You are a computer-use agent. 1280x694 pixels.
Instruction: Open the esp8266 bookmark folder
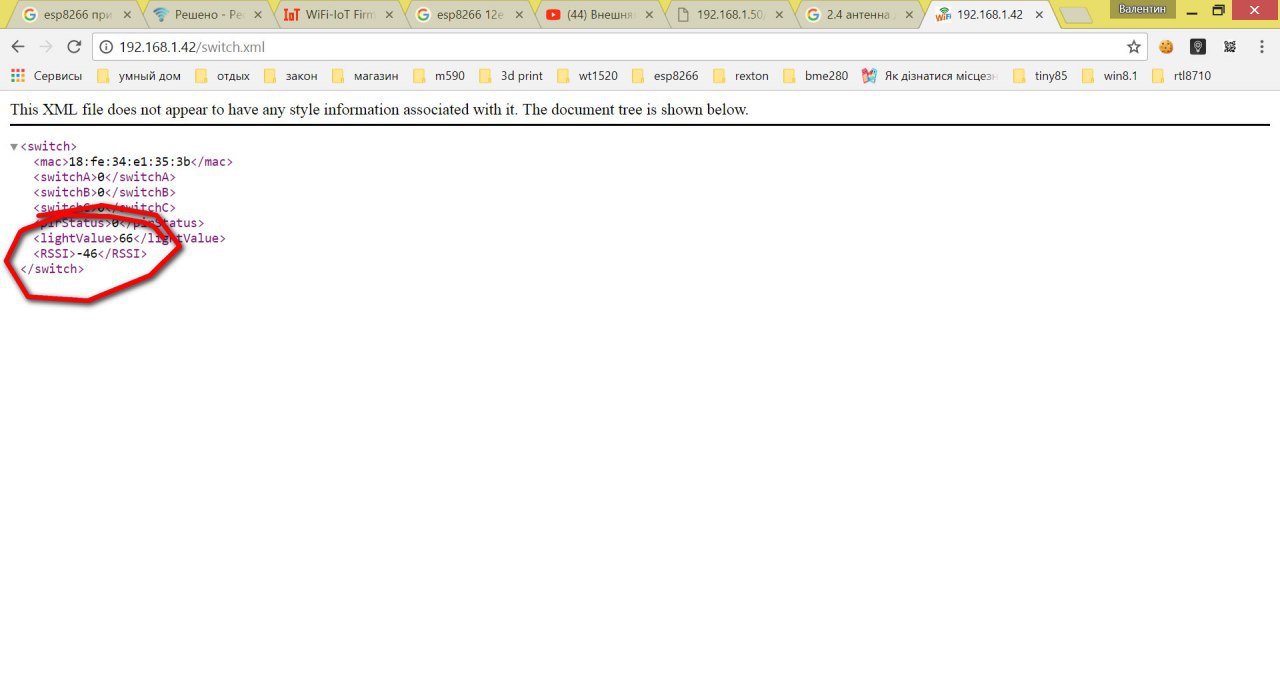[665, 76]
